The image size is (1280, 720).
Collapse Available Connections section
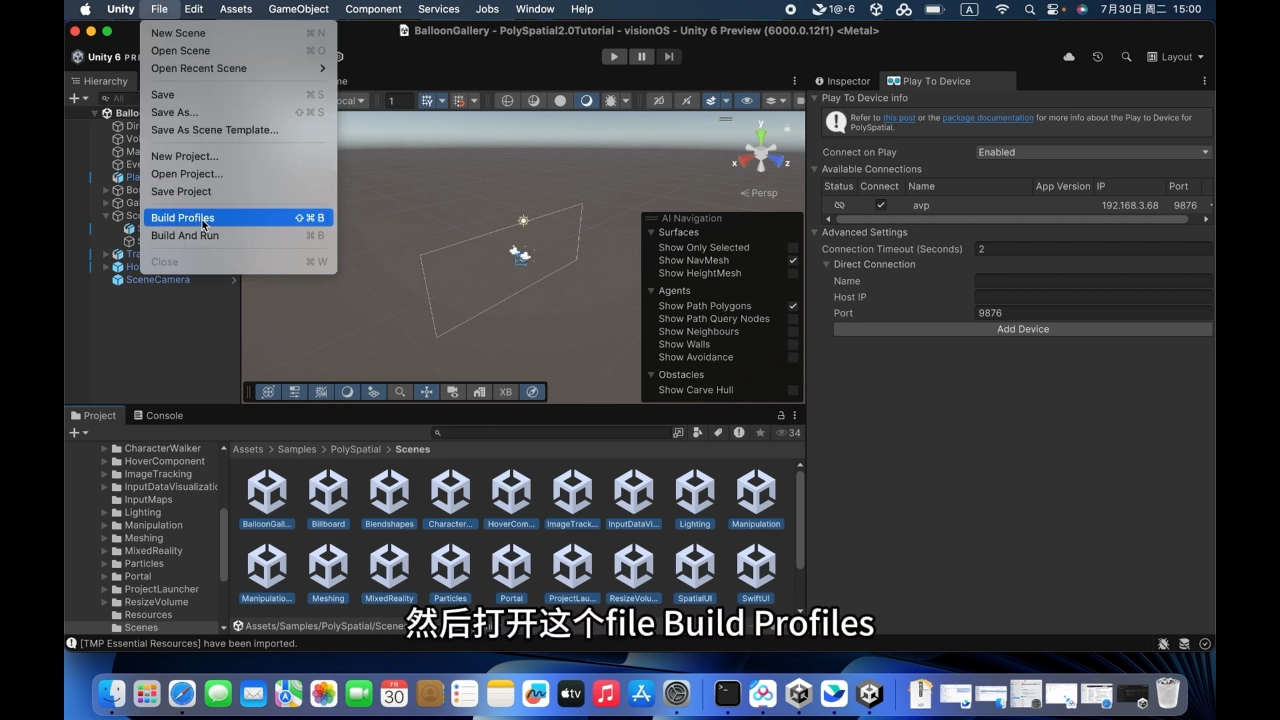[x=814, y=169]
